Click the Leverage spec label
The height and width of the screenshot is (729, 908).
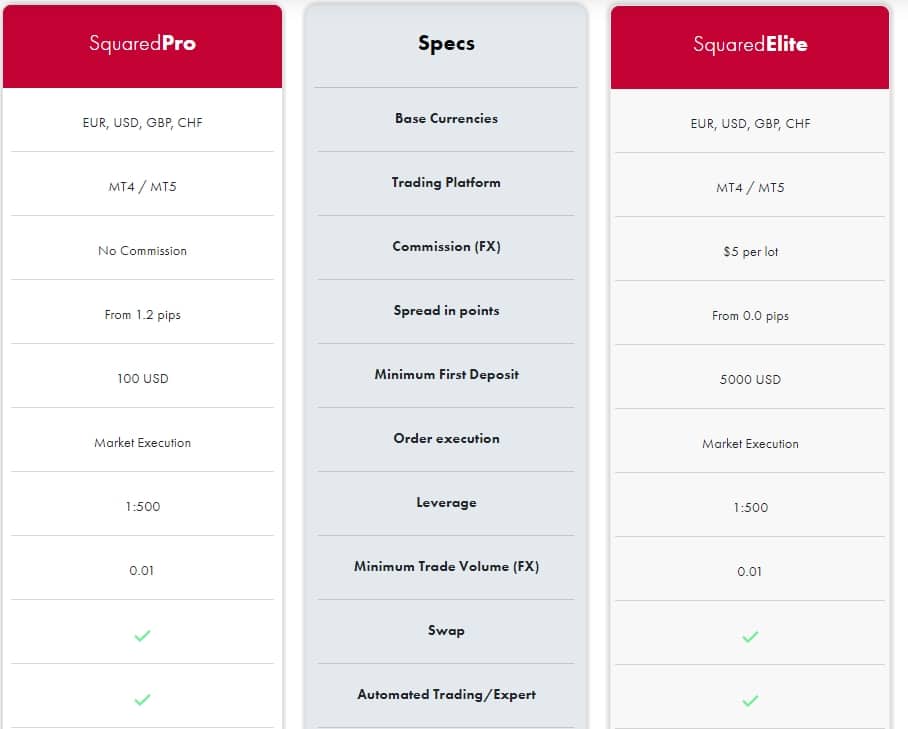[x=446, y=503]
